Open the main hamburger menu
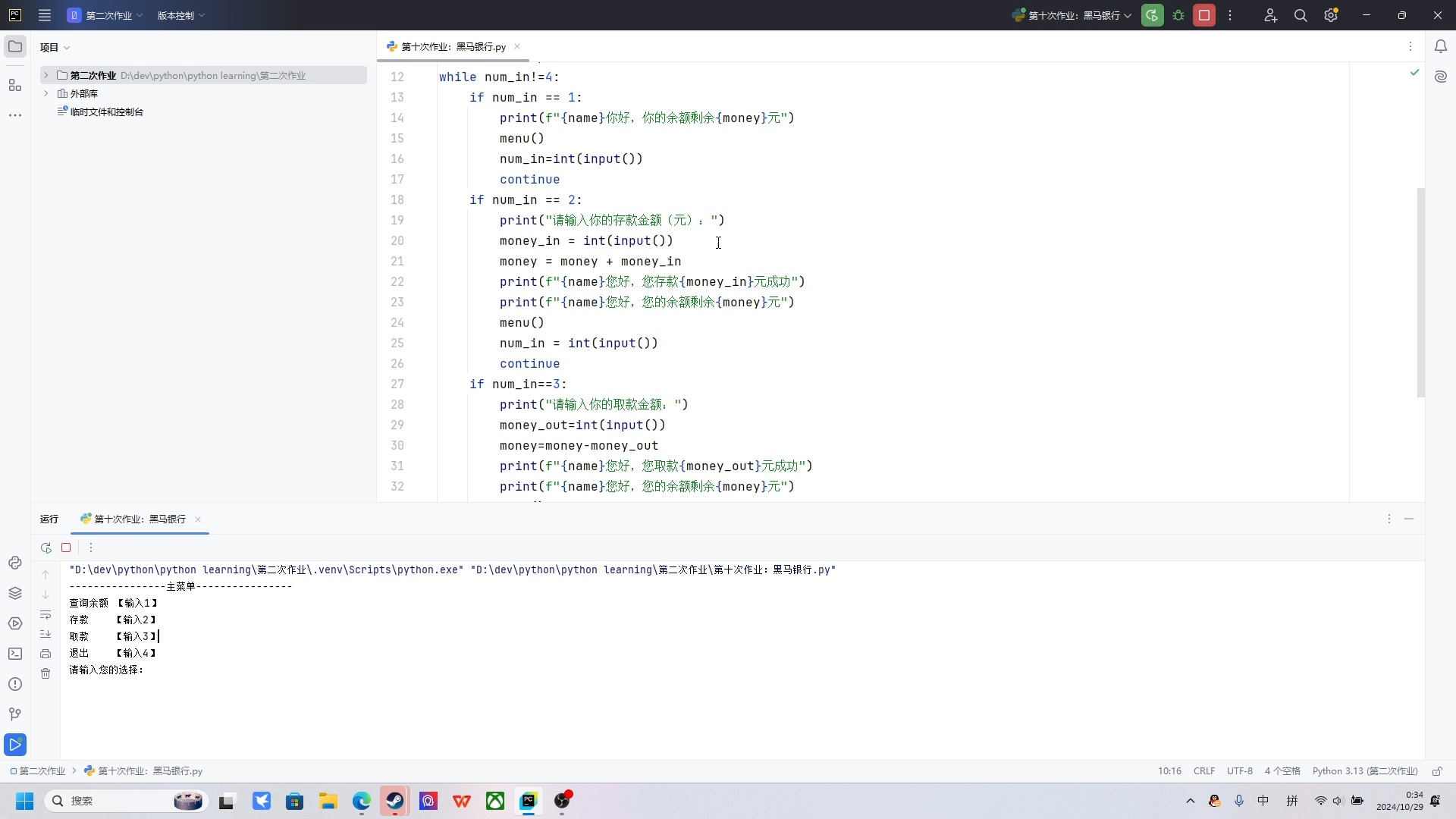The height and width of the screenshot is (819, 1456). [45, 15]
